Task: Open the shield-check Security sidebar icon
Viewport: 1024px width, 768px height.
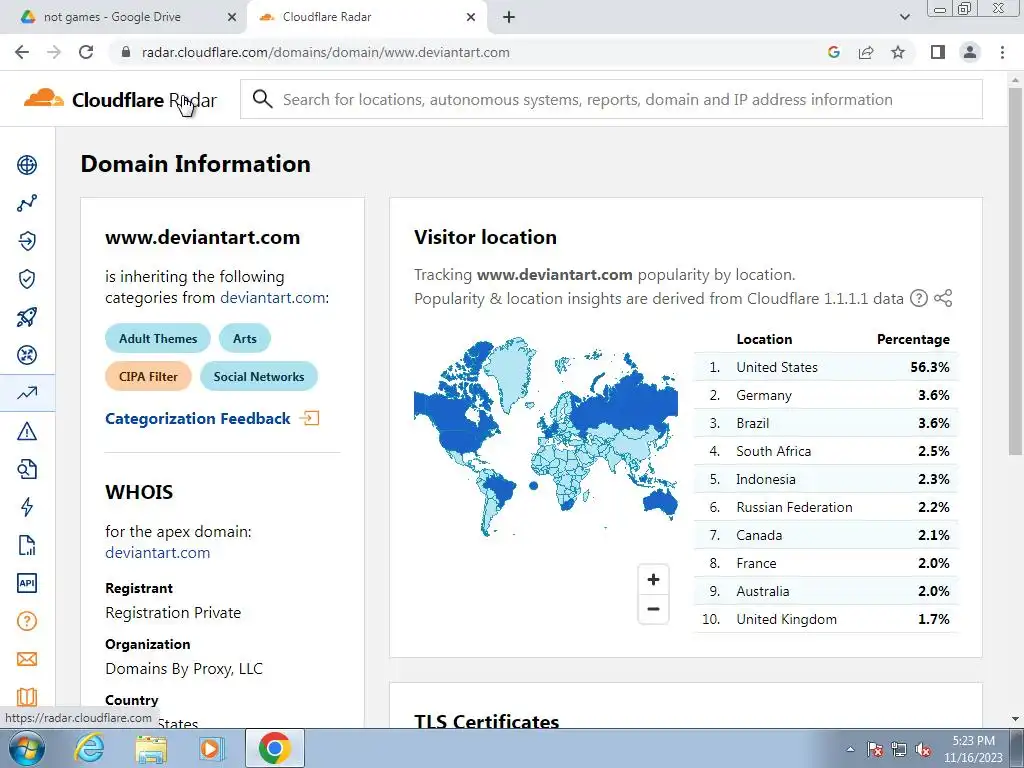Action: click(x=27, y=279)
